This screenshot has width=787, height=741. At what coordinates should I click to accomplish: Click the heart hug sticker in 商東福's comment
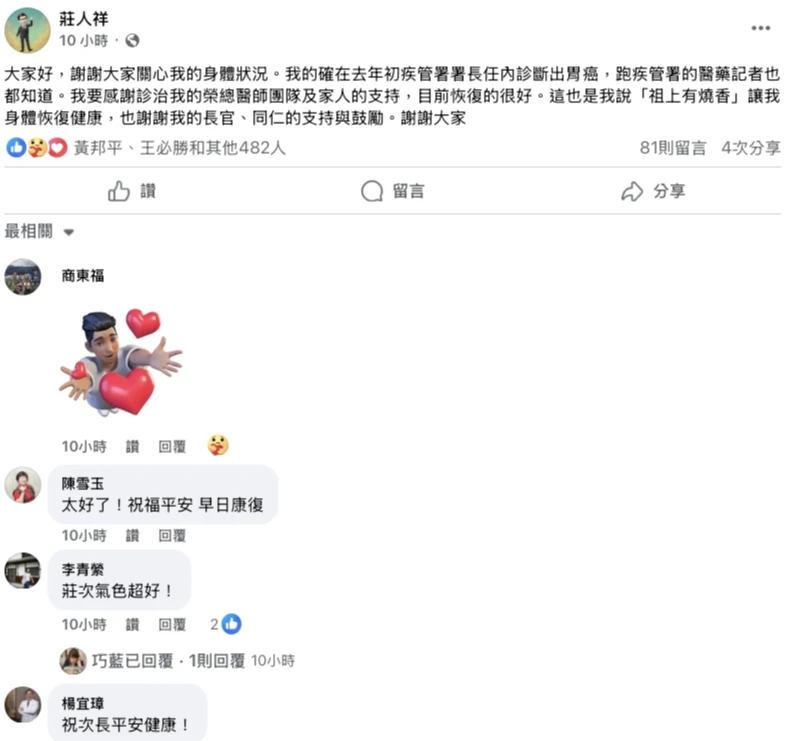pos(121,362)
